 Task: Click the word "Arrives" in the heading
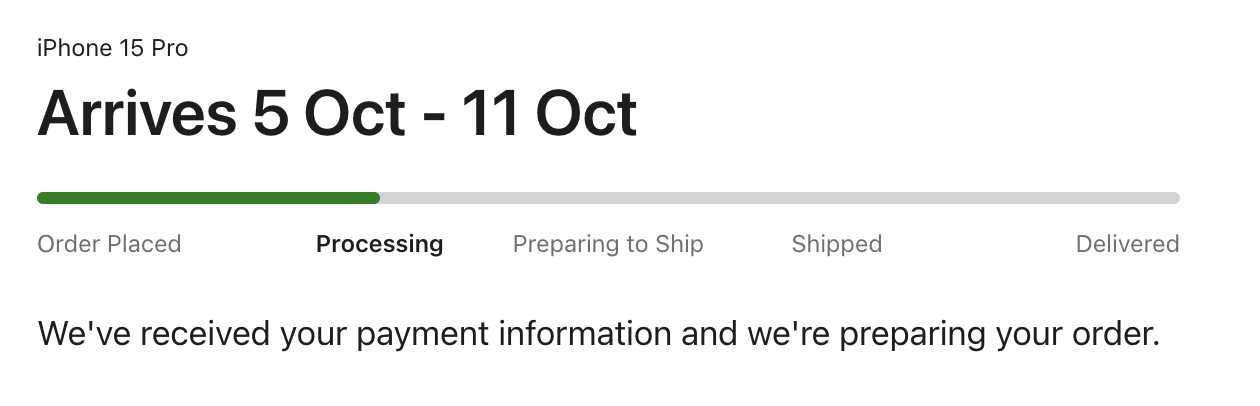click(136, 113)
